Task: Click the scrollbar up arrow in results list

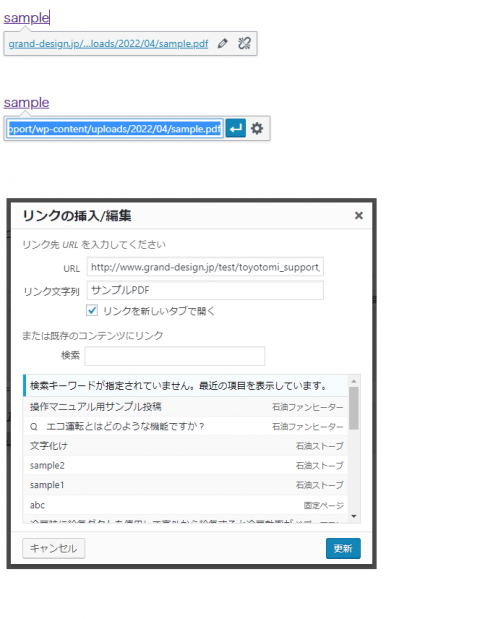Action: [x=354, y=381]
